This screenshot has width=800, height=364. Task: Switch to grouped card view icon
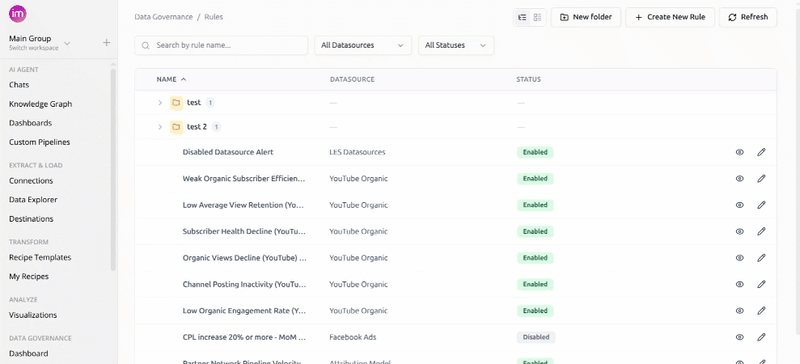[537, 17]
